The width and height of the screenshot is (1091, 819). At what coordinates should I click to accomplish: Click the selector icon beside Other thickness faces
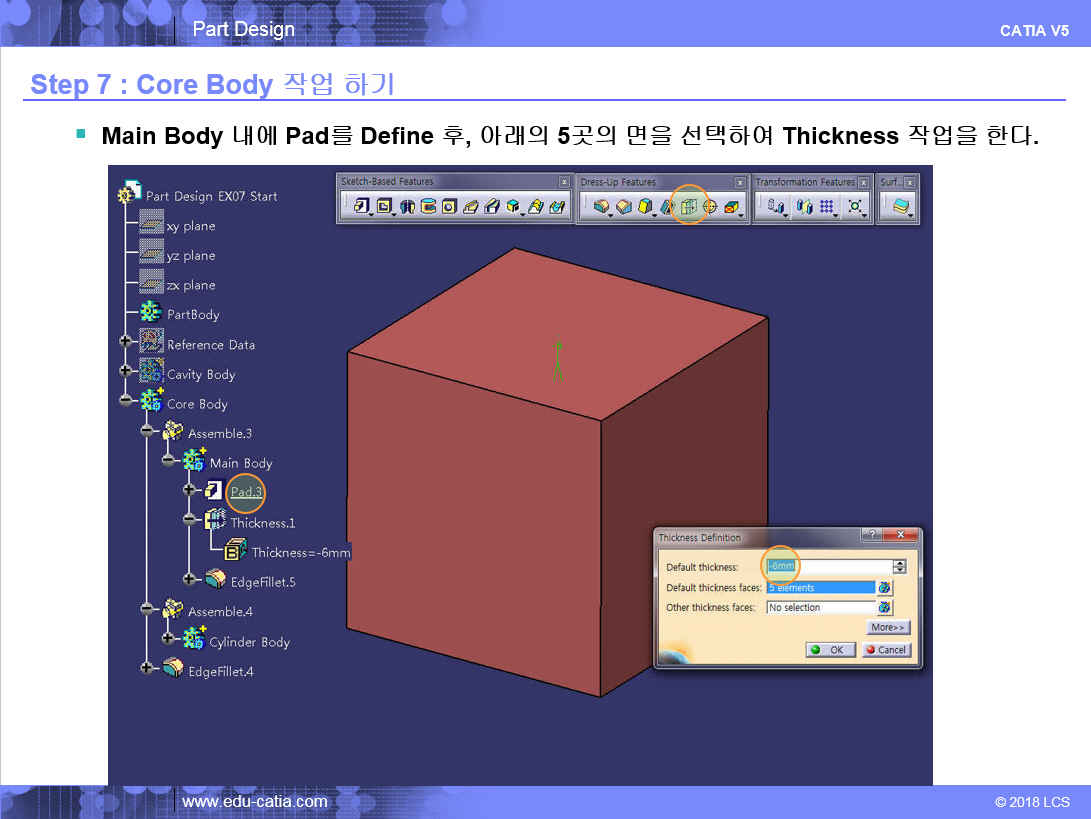pyautogui.click(x=884, y=607)
